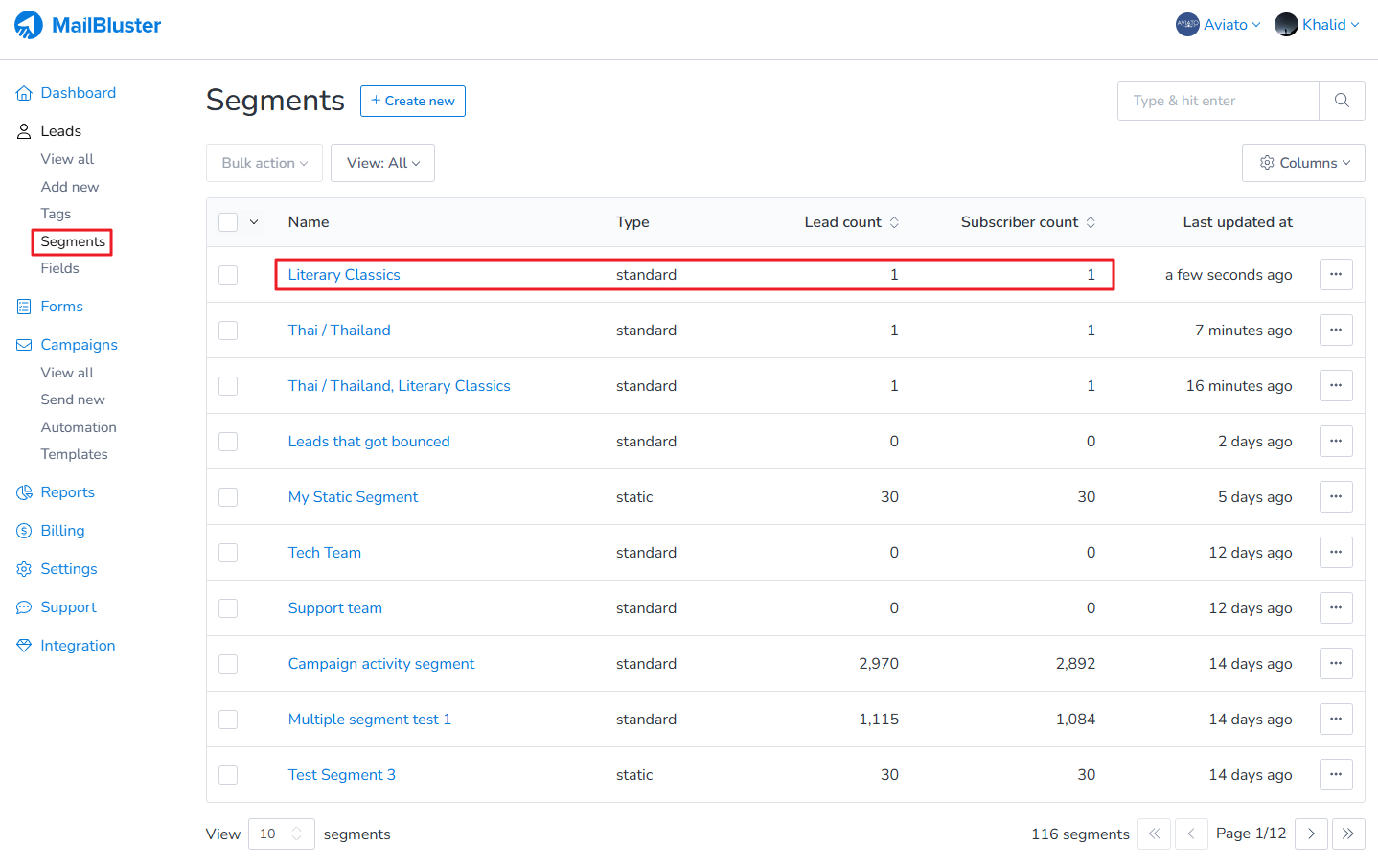Click the Integration diamond icon
This screenshot has height=868, width=1378.
(24, 646)
